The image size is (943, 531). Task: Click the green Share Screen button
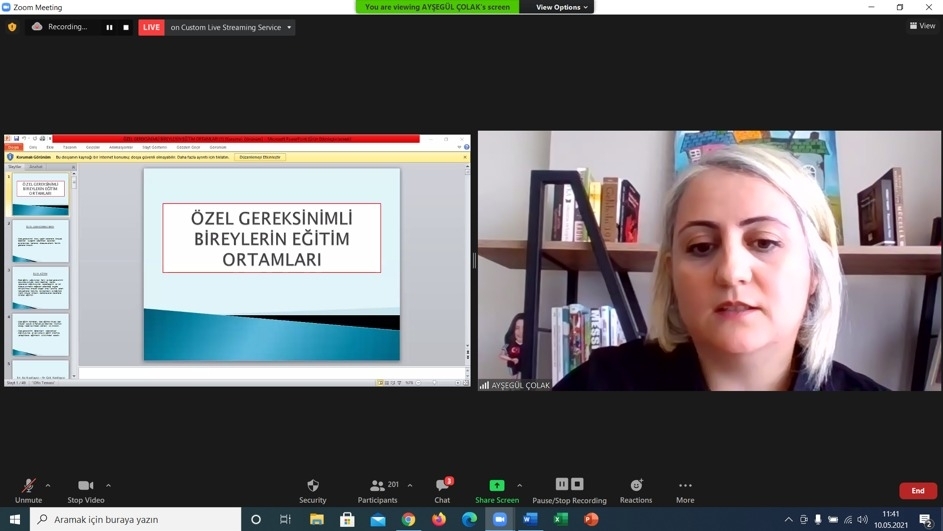[497, 491]
